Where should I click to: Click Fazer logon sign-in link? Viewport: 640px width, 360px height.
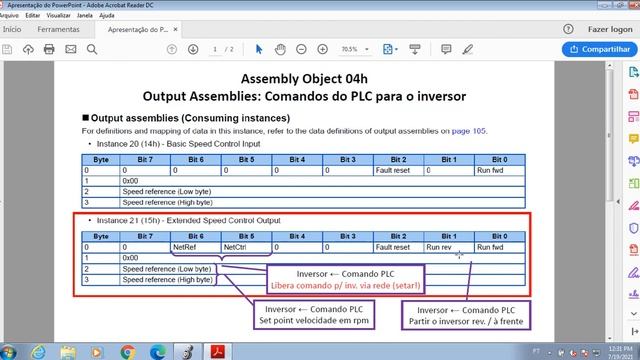click(x=610, y=29)
